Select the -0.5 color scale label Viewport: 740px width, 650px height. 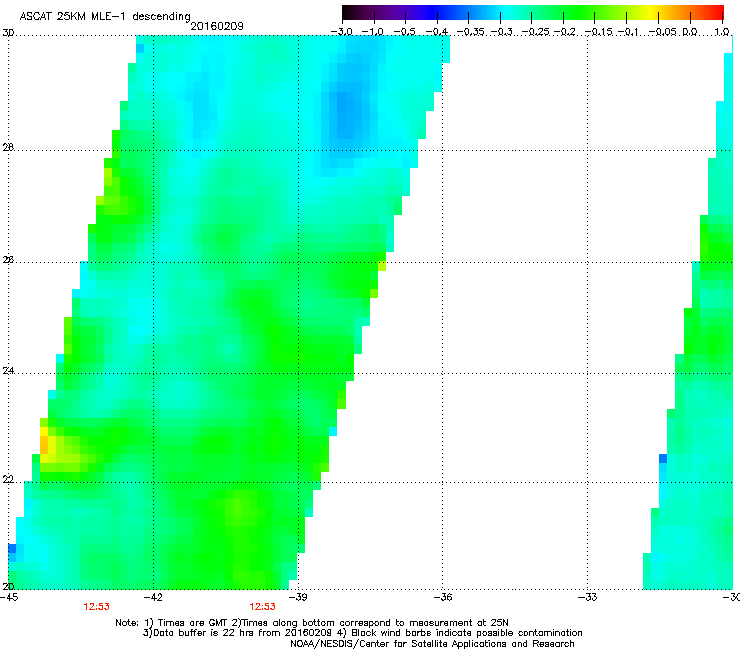click(404, 32)
